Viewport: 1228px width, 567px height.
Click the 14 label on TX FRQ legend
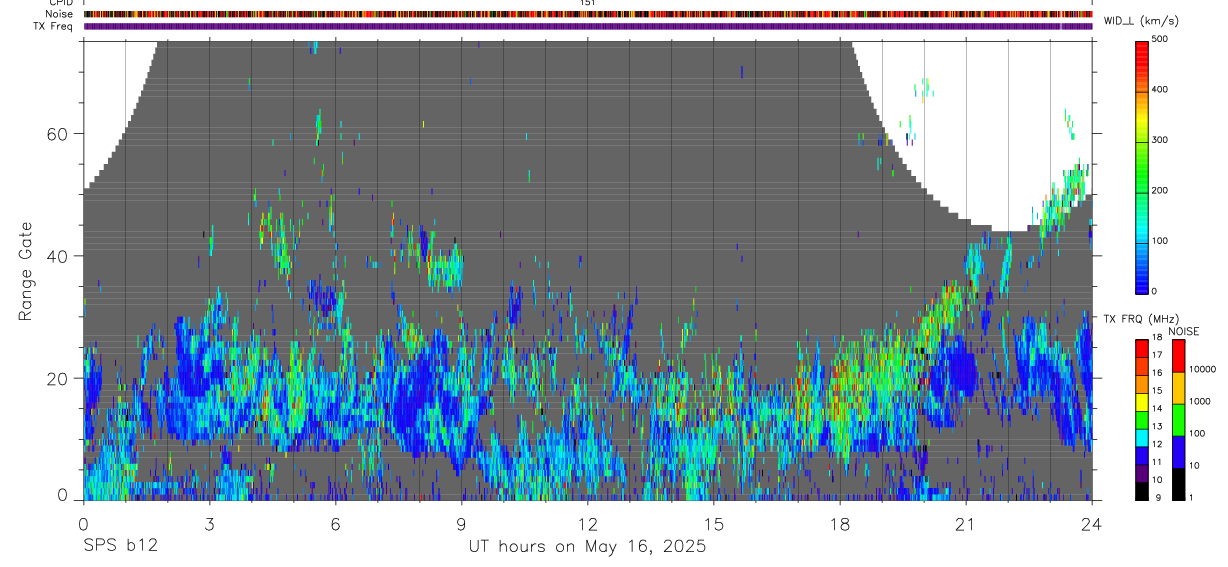(1157, 409)
